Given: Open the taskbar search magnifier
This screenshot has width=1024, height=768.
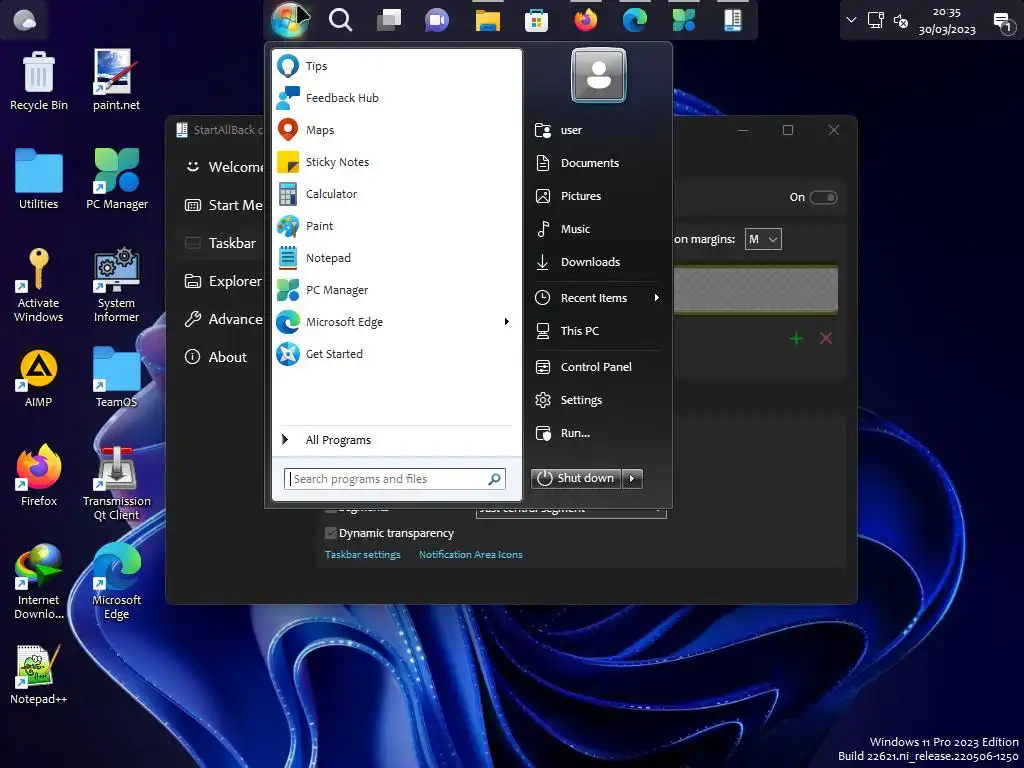Looking at the screenshot, I should click(x=340, y=20).
